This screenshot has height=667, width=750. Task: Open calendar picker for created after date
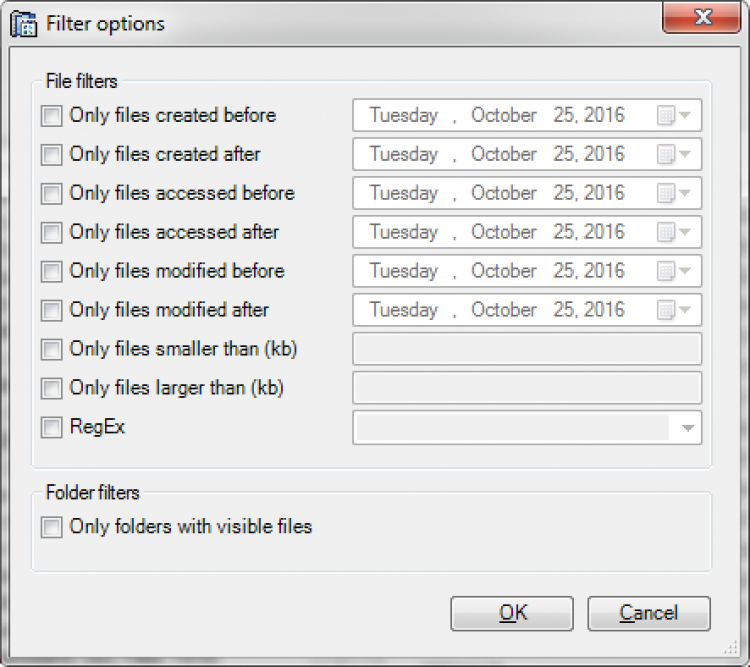click(674, 155)
